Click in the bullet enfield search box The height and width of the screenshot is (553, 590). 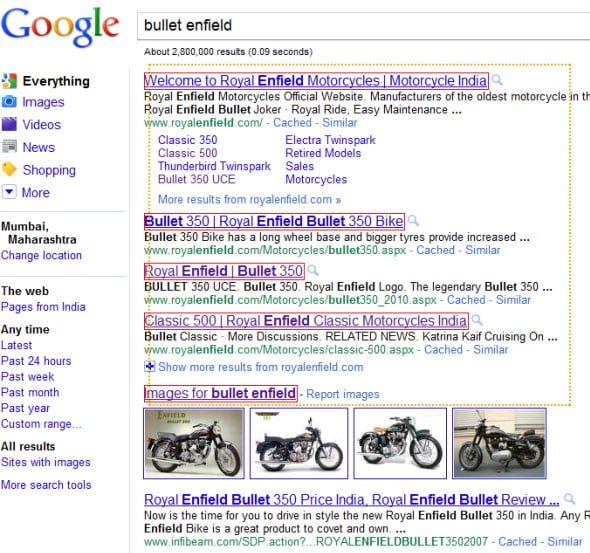[363, 26]
